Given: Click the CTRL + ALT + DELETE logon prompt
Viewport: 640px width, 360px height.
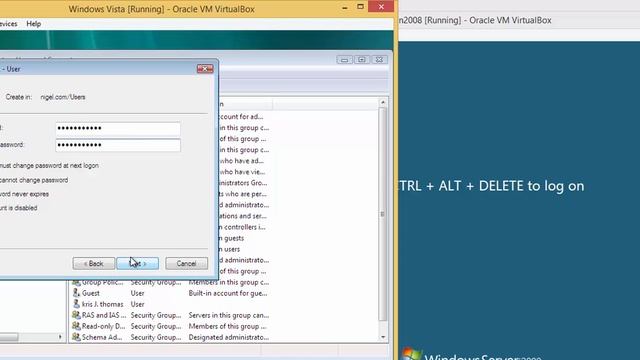Looking at the screenshot, I should point(491,186).
